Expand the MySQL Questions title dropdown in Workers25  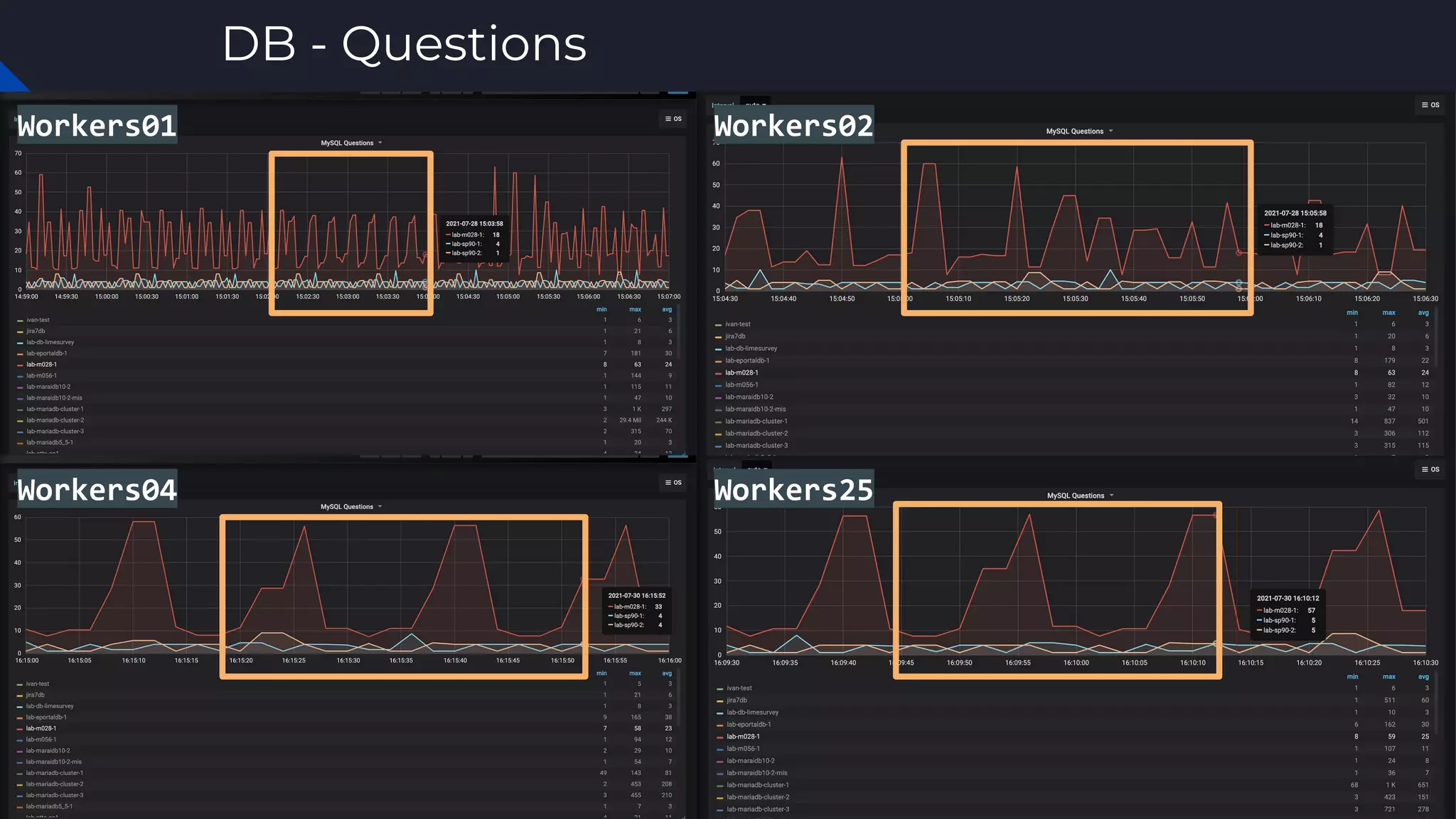(x=1080, y=496)
